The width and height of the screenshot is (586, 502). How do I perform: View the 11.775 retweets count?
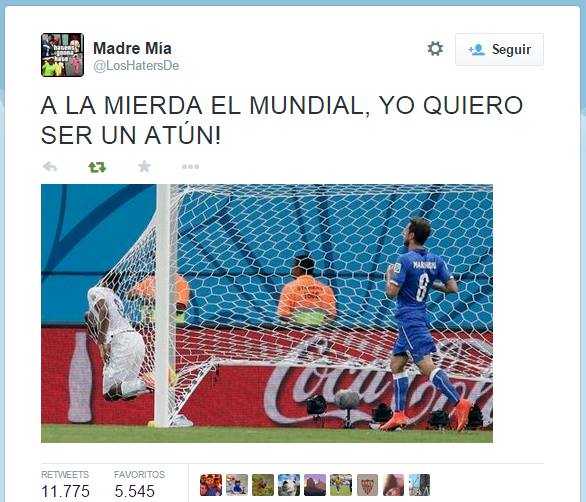click(x=65, y=491)
